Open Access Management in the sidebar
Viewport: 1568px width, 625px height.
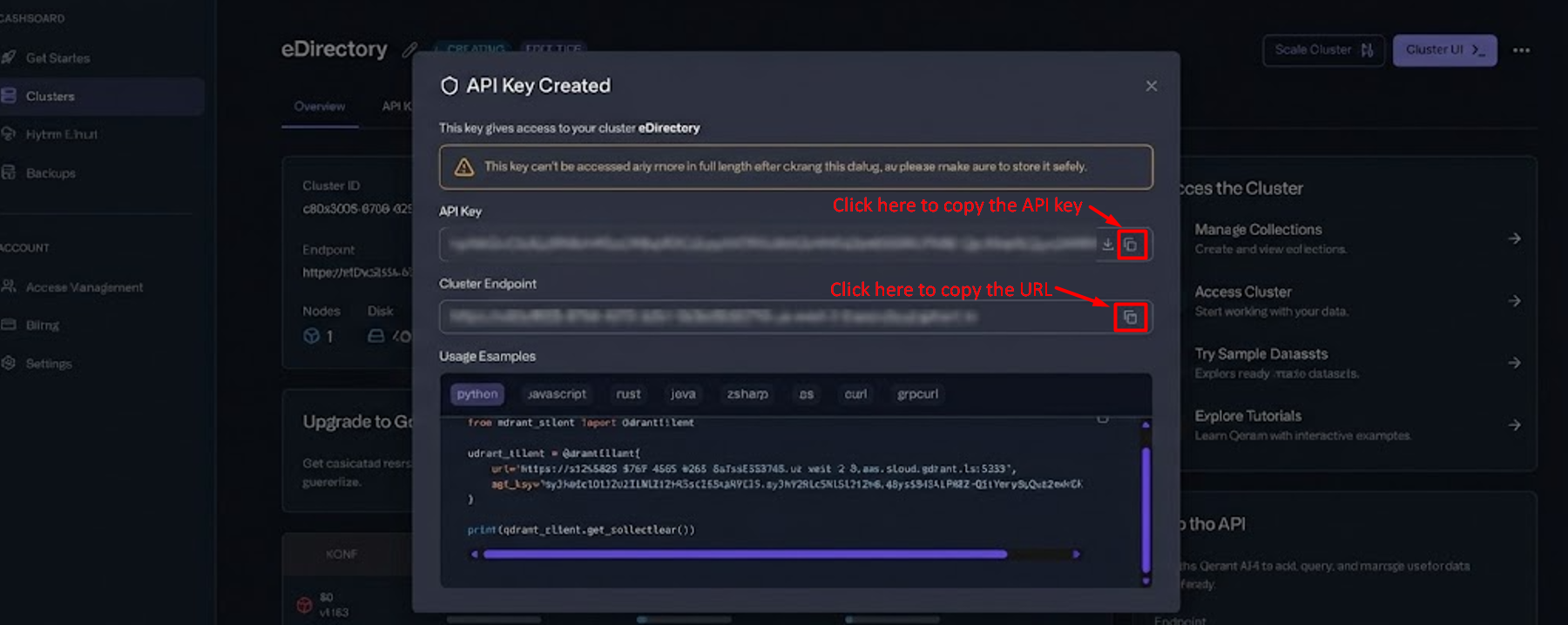pos(84,287)
